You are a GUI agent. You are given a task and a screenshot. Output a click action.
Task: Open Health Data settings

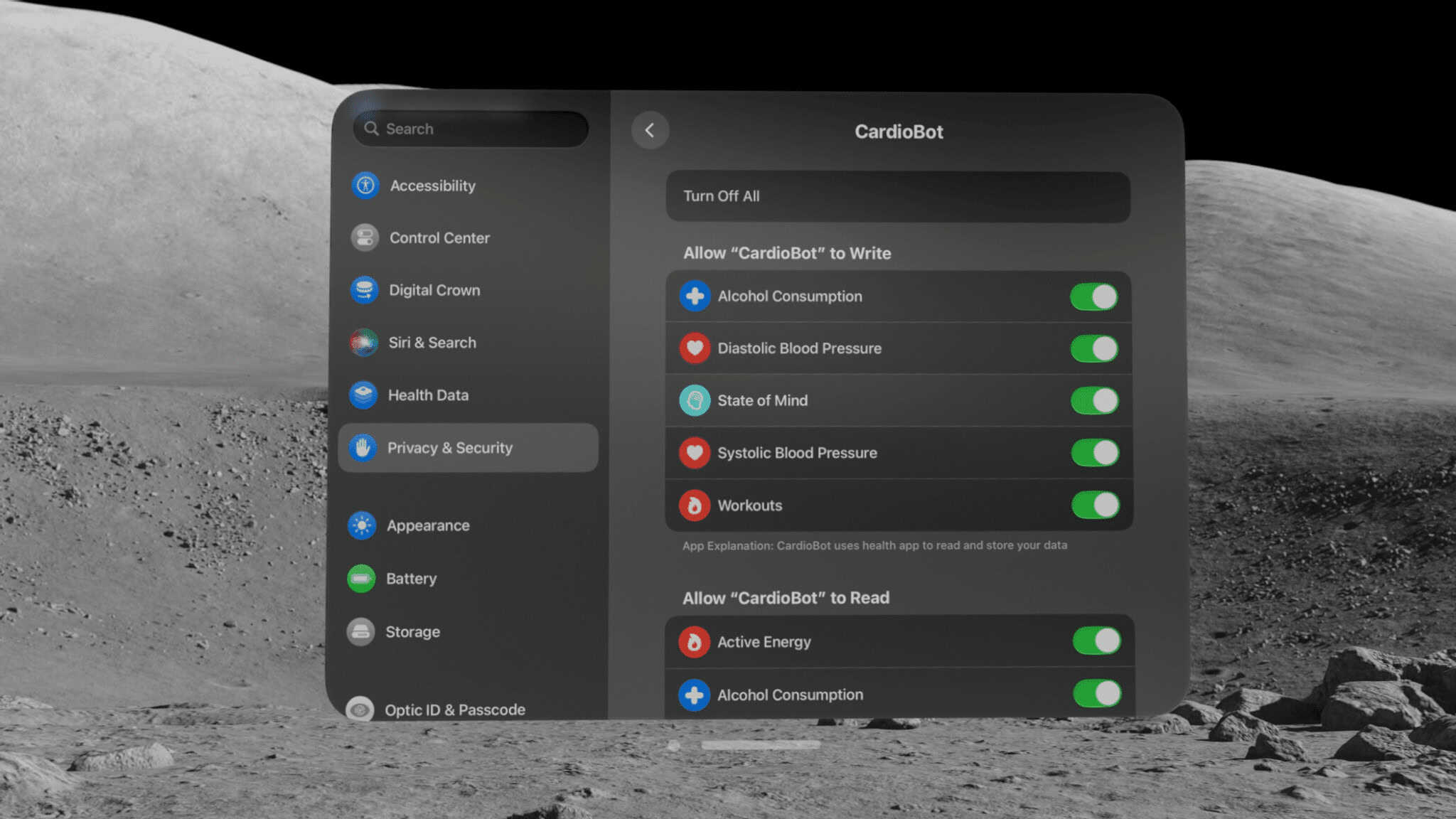point(469,395)
